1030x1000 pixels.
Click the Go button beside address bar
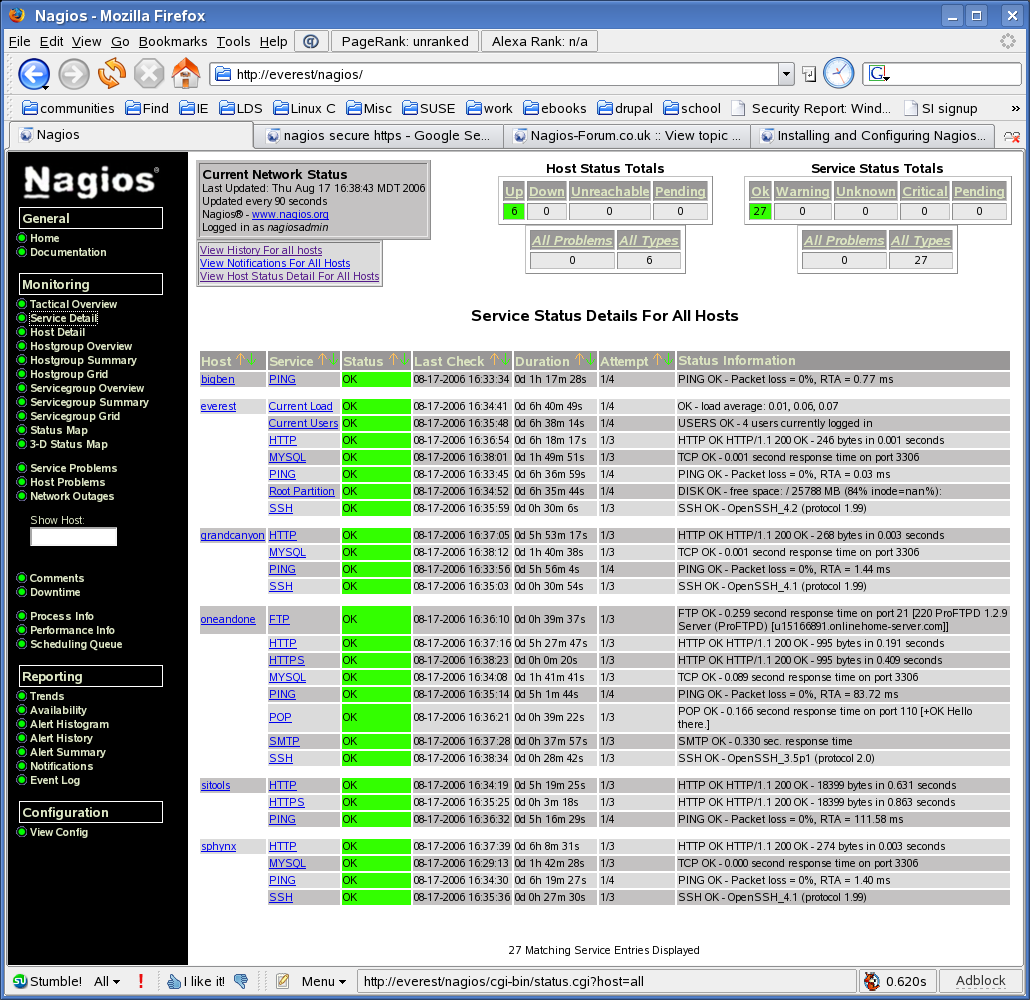pyautogui.click(x=809, y=74)
